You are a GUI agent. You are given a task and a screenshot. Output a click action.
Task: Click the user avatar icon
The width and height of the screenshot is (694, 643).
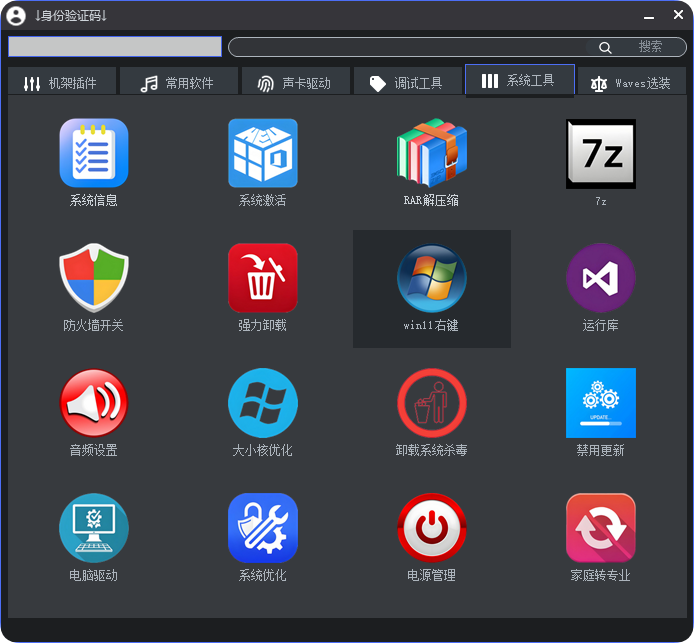coord(16,16)
